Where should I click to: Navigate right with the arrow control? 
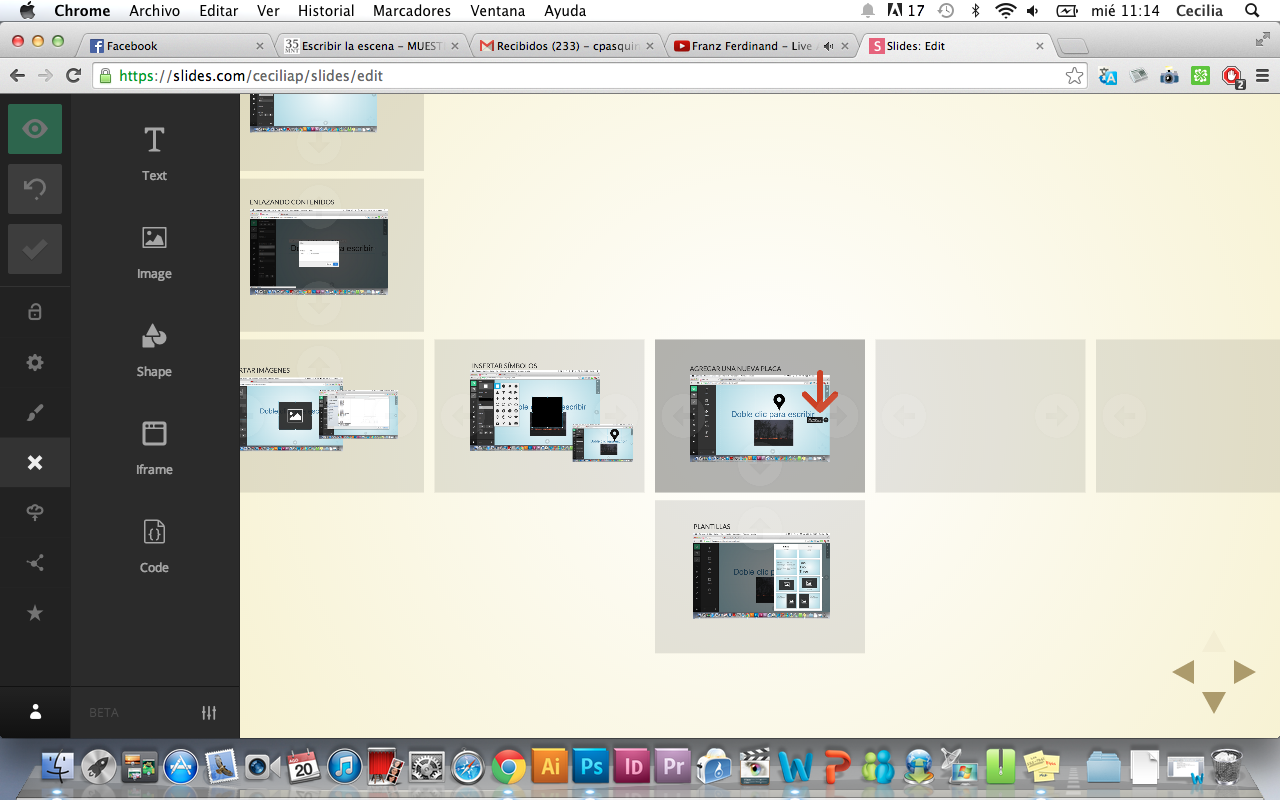[x=1244, y=672]
